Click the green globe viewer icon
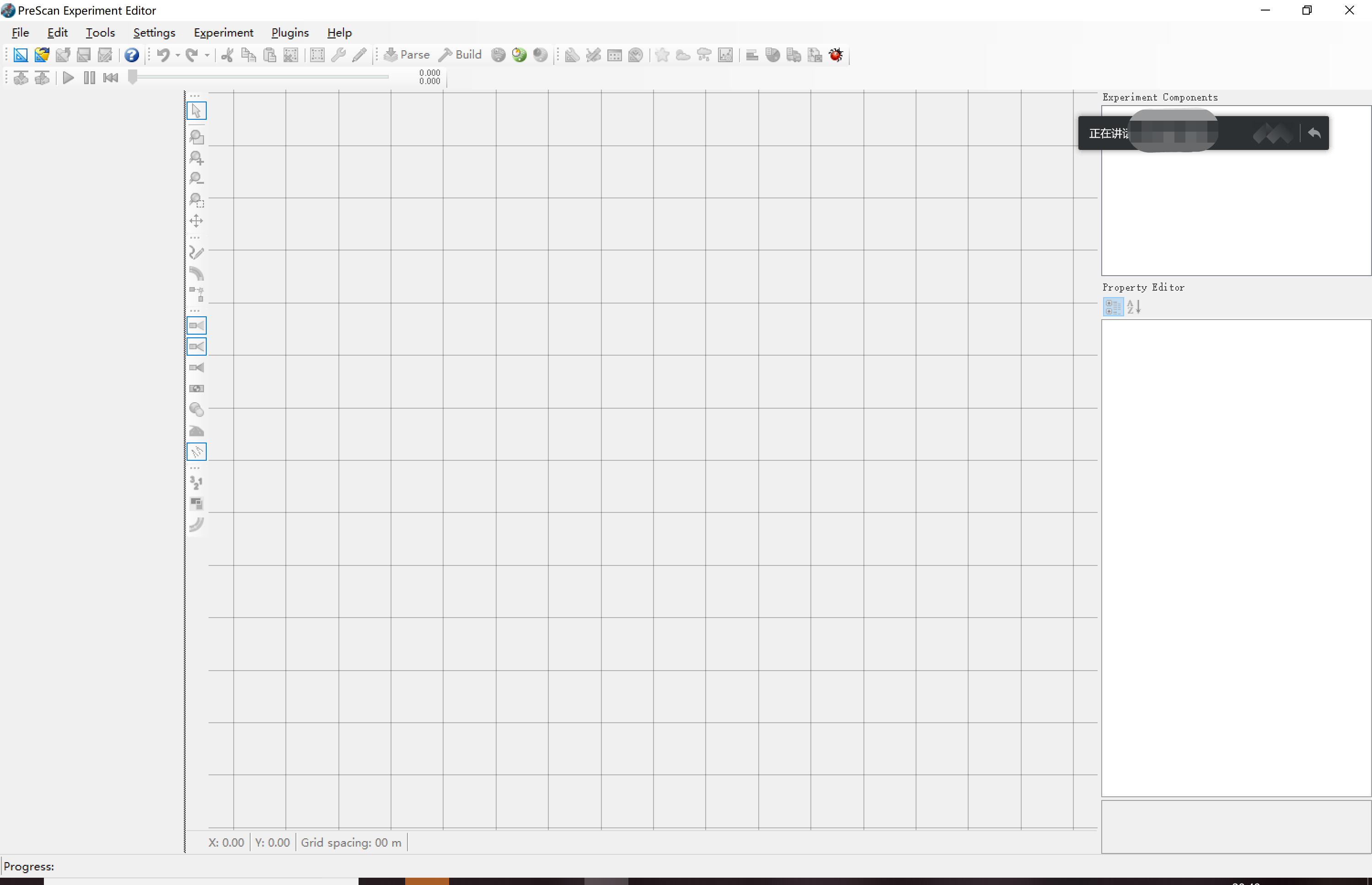This screenshot has width=1372, height=885. coord(520,54)
